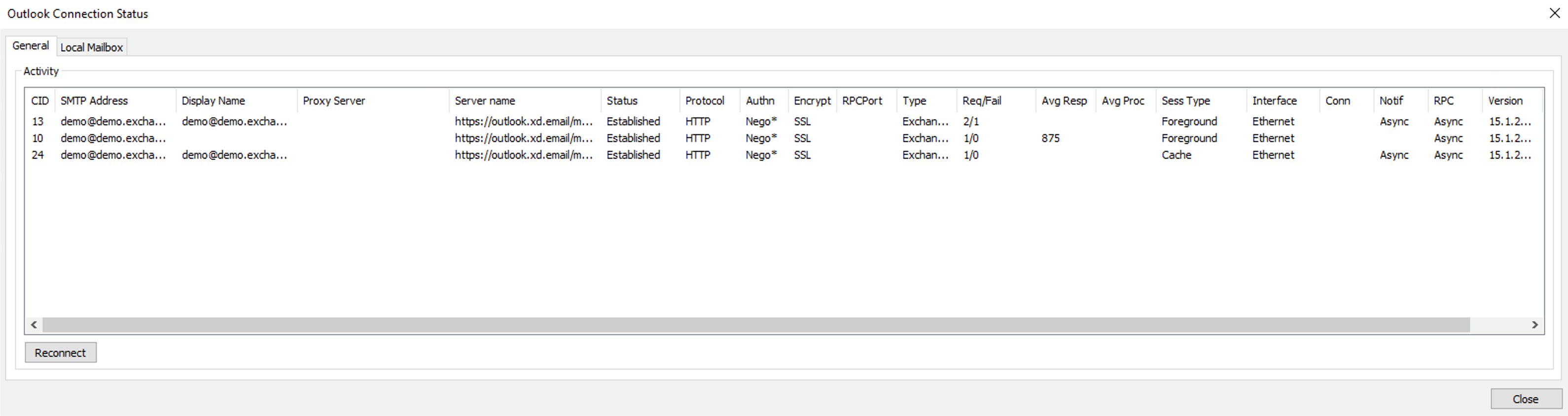Screen dimensions: 1568x416
Task: Click the Protocol column header
Action: (704, 101)
